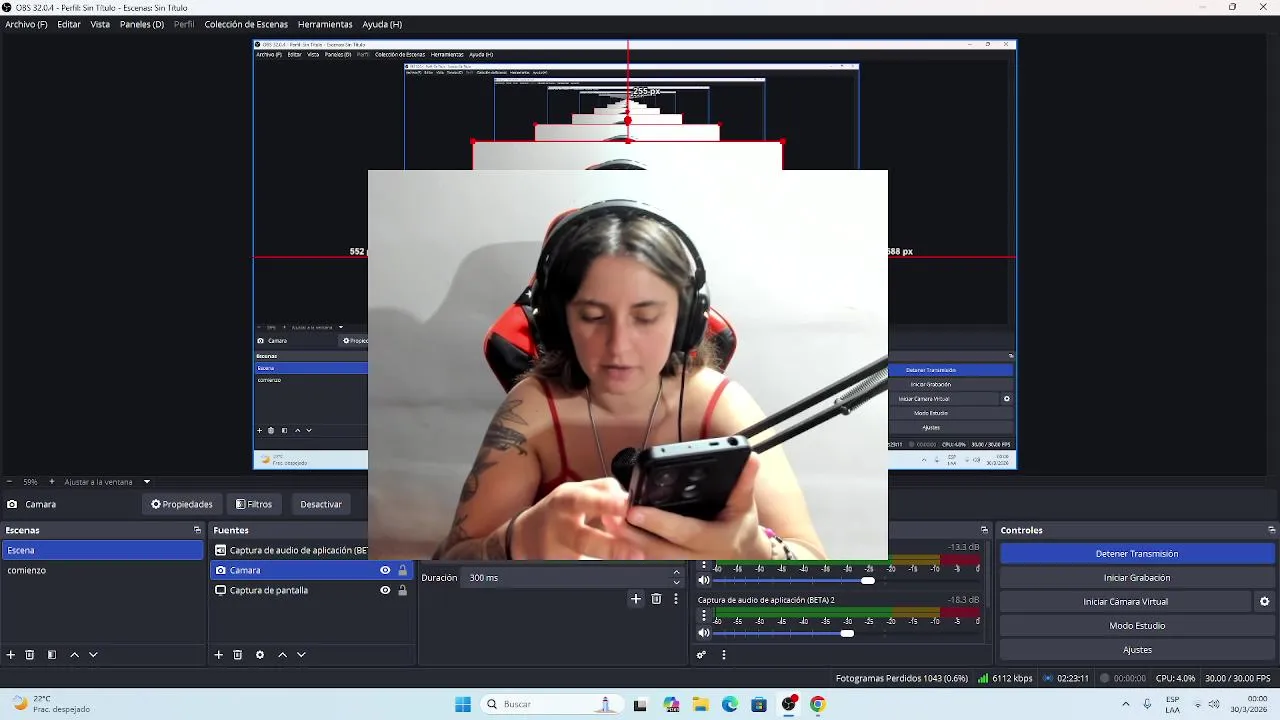Click Windows taskbar Buscar search box

[x=550, y=704]
